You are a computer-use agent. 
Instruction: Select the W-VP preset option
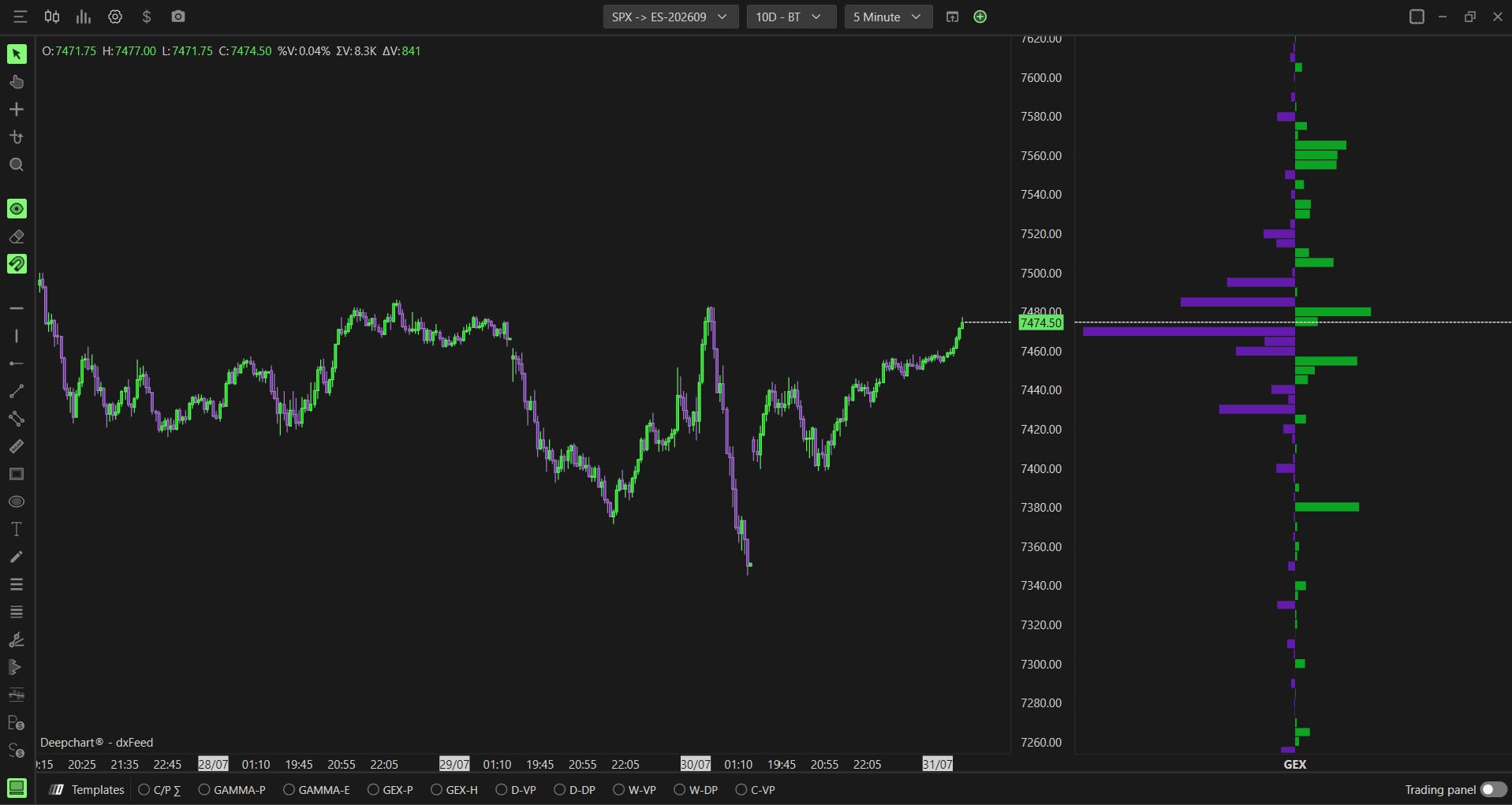pyautogui.click(x=635, y=789)
